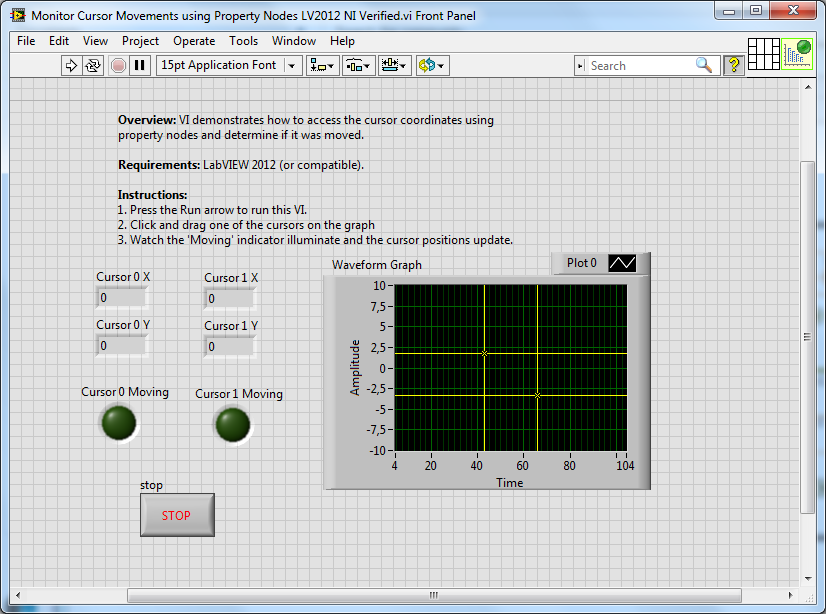The width and height of the screenshot is (826, 614).
Task: Click the Run arrow button
Action: (x=71, y=65)
